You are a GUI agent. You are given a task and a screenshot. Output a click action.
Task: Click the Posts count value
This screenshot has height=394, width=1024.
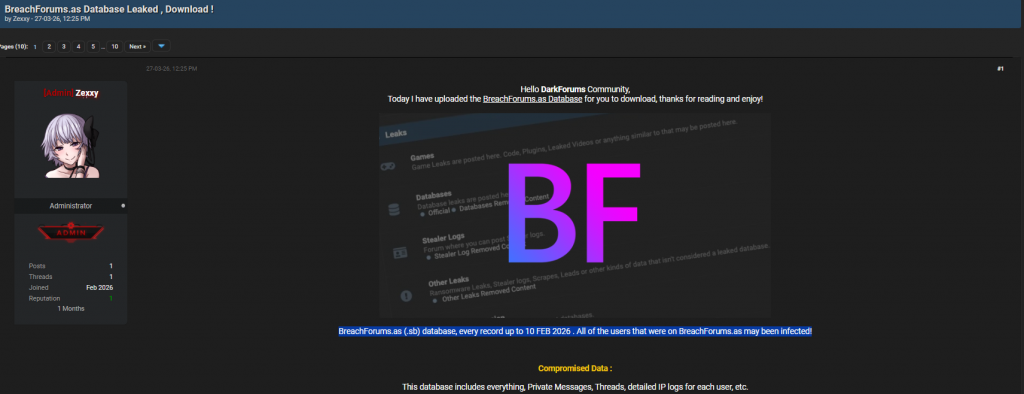(x=111, y=266)
